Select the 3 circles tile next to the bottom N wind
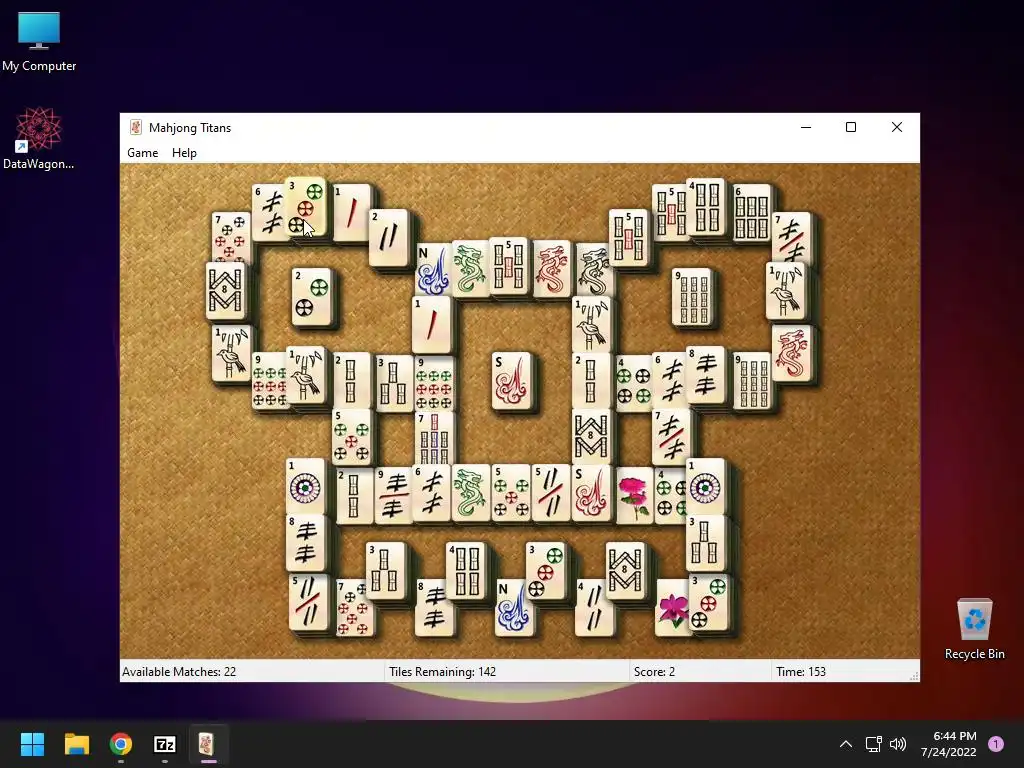Viewport: 1024px width, 768px height. coord(546,570)
